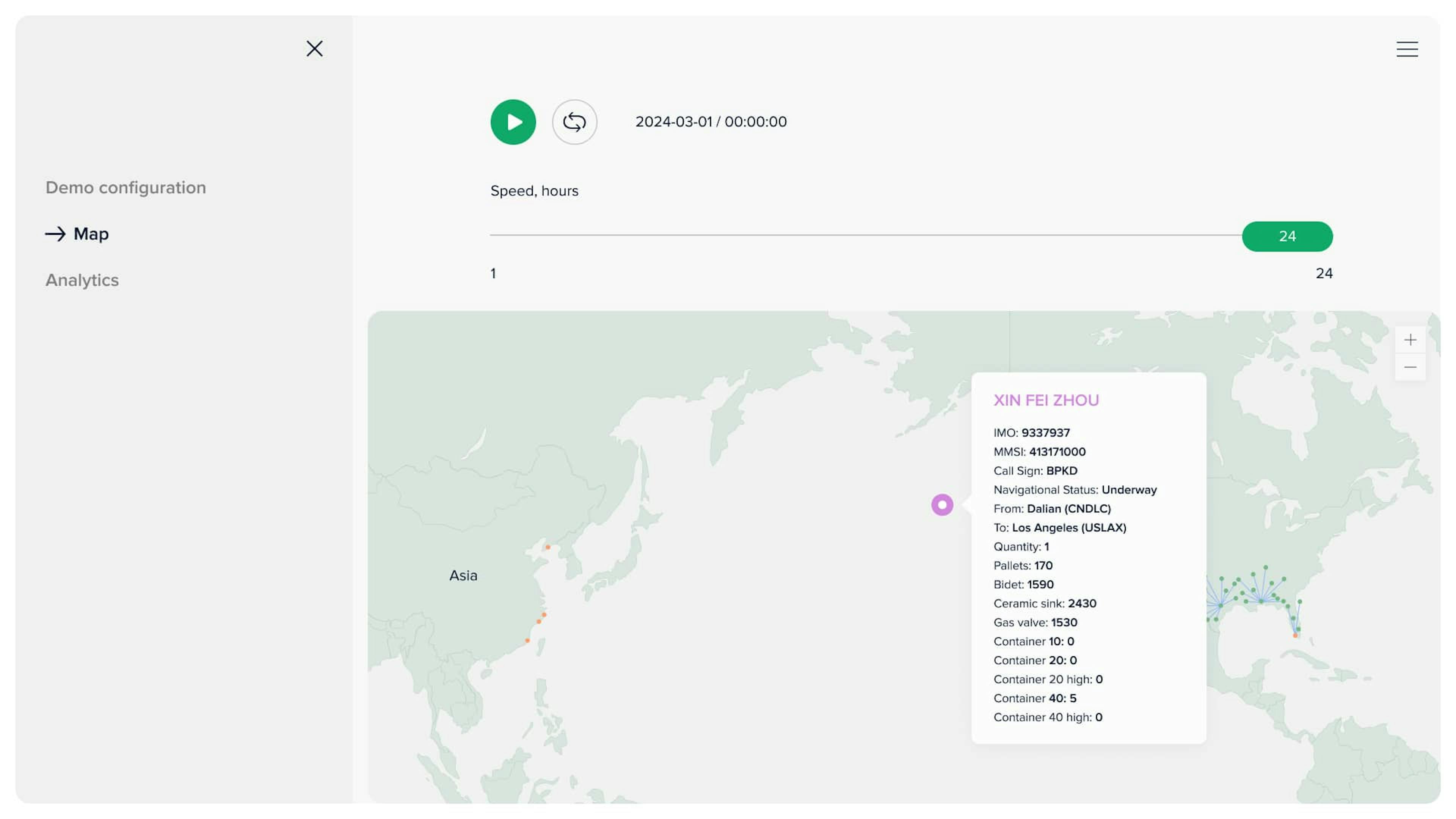
Task: Click the speed slider handle showing 24
Action: click(1287, 236)
